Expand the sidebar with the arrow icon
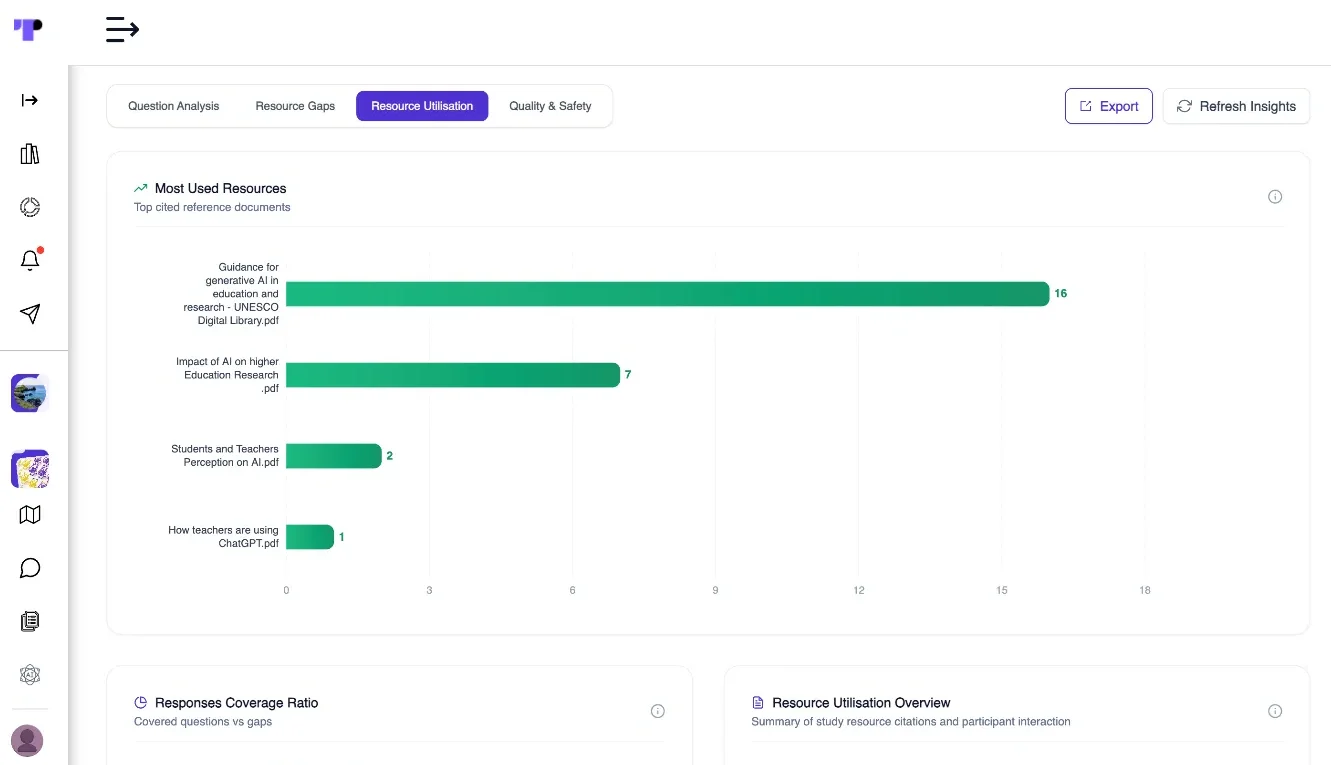 pyautogui.click(x=30, y=100)
